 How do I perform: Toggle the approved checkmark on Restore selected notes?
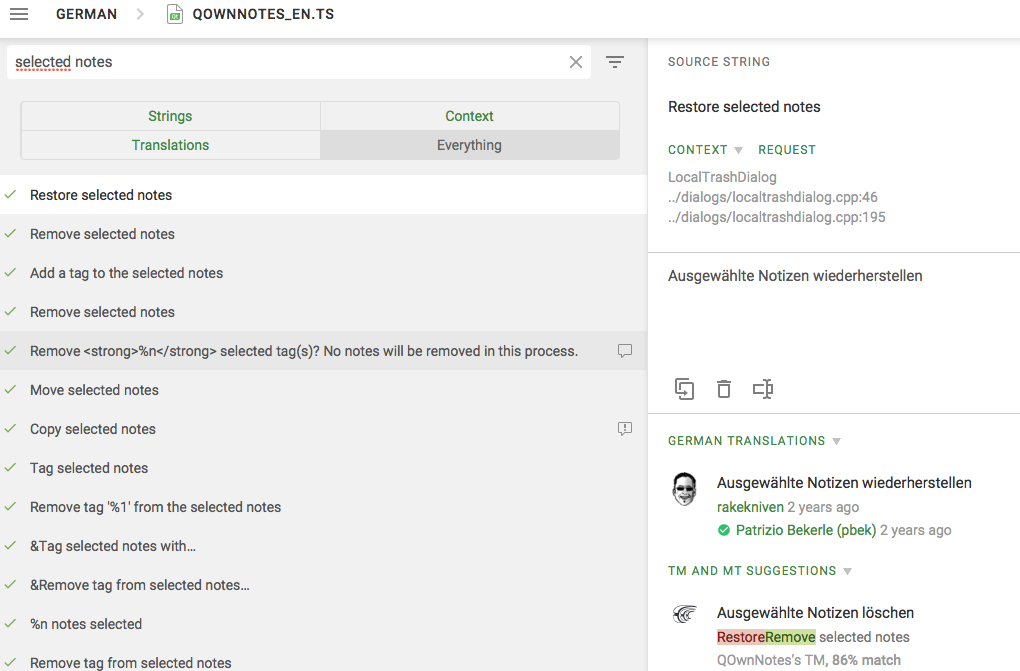tap(11, 195)
